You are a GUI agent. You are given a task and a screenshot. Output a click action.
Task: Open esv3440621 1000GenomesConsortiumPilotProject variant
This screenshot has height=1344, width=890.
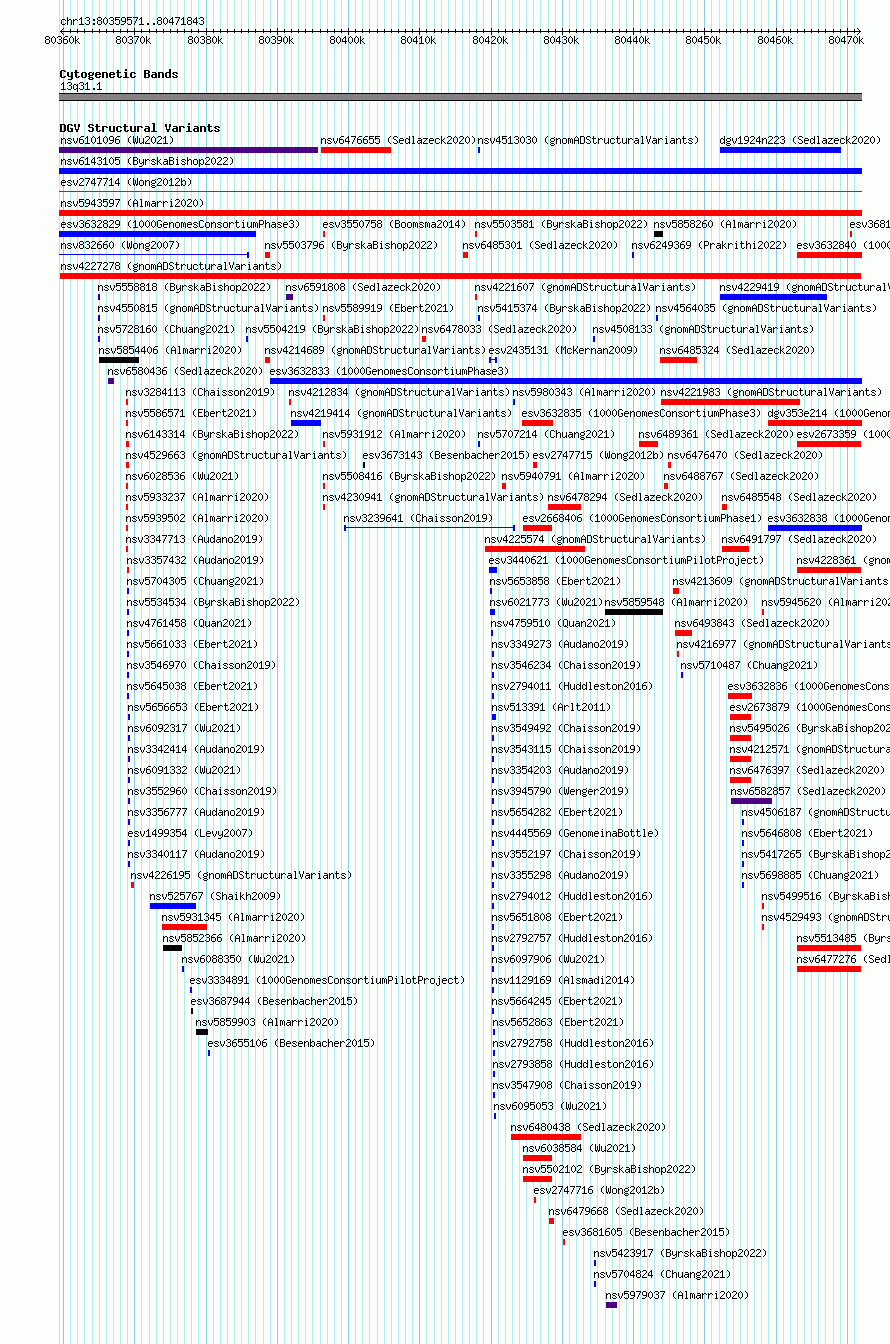tap(626, 560)
